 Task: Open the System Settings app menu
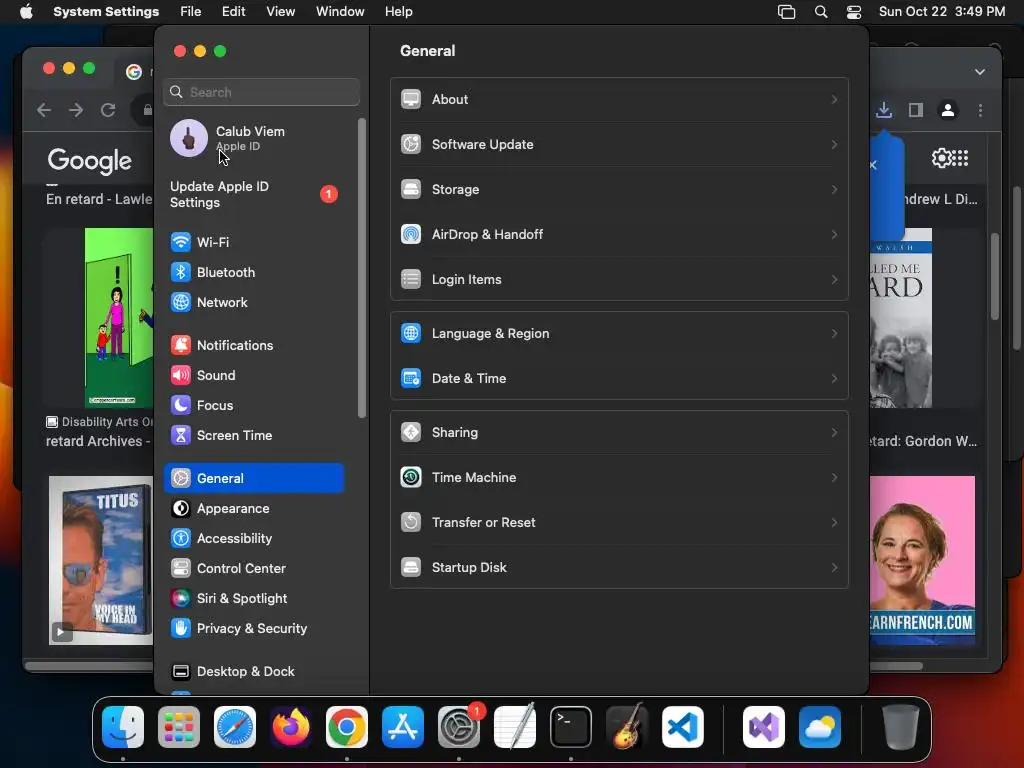106,12
